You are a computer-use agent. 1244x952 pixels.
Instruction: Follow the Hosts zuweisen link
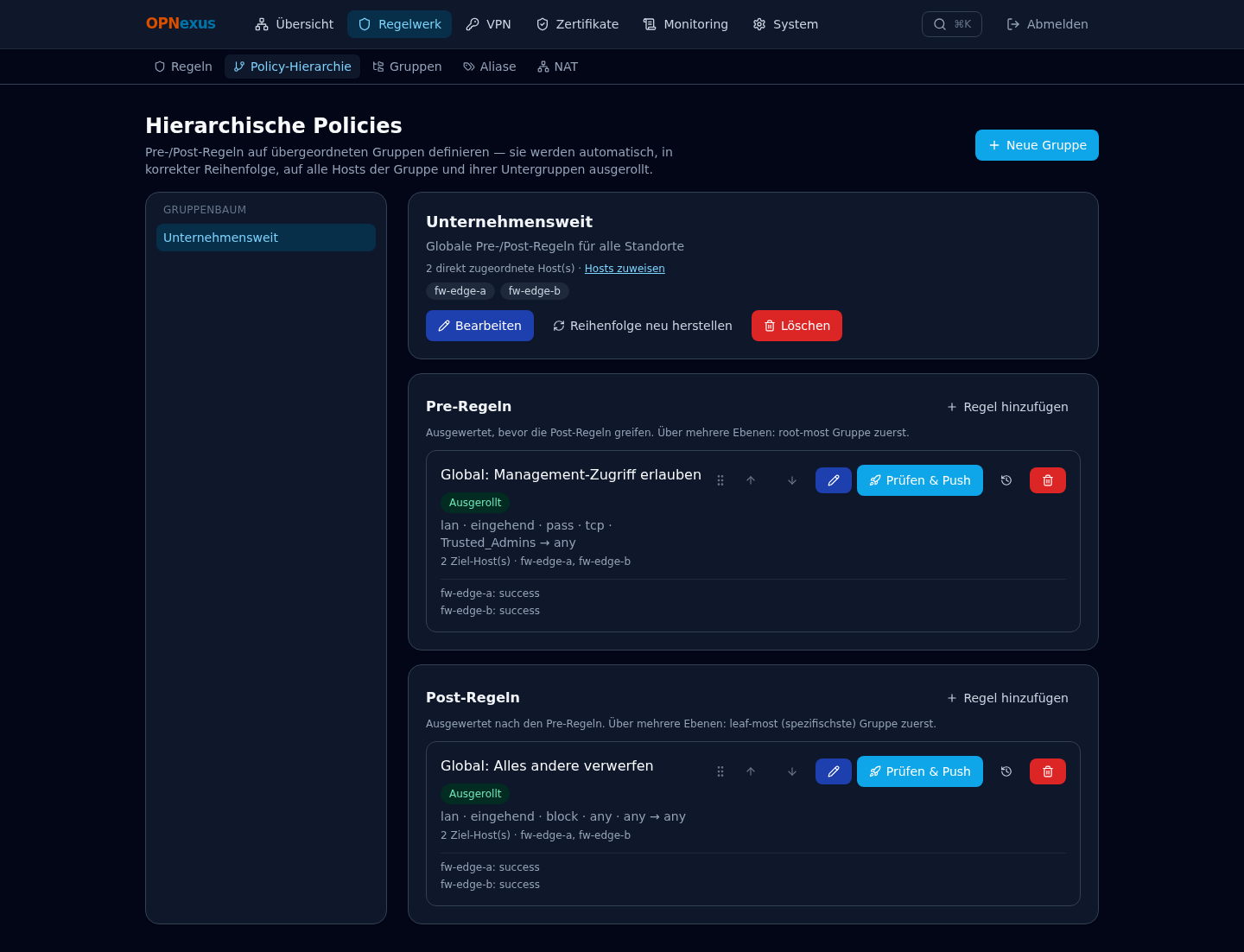[625, 269]
